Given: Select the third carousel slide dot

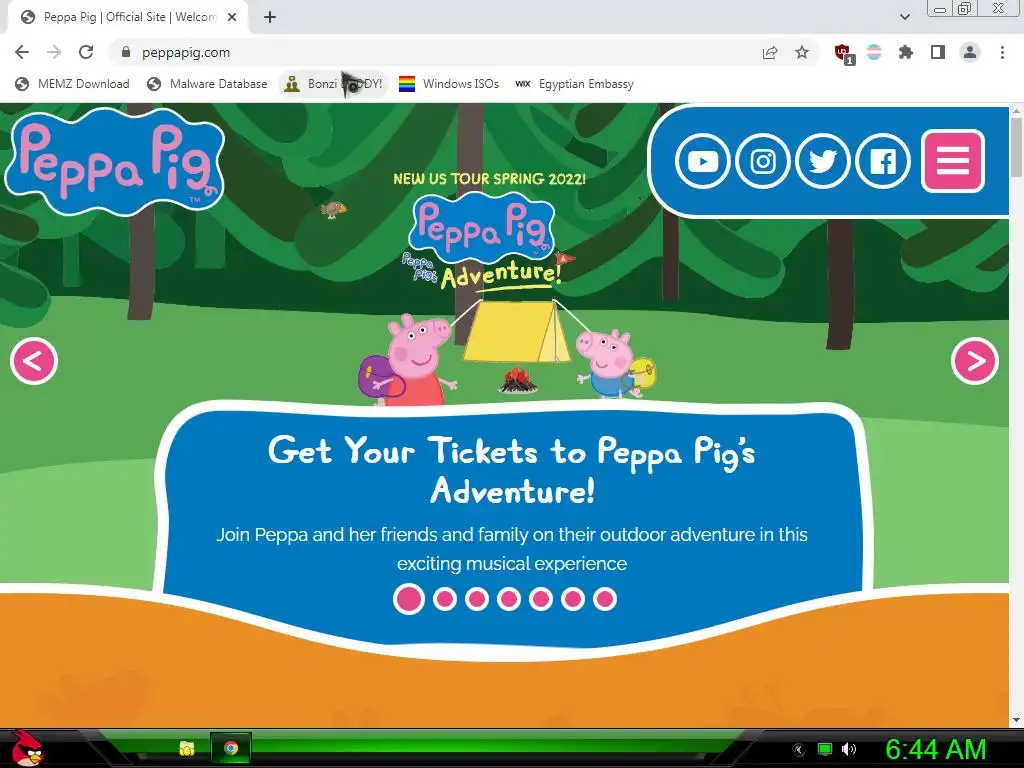Looking at the screenshot, I should (x=477, y=599).
